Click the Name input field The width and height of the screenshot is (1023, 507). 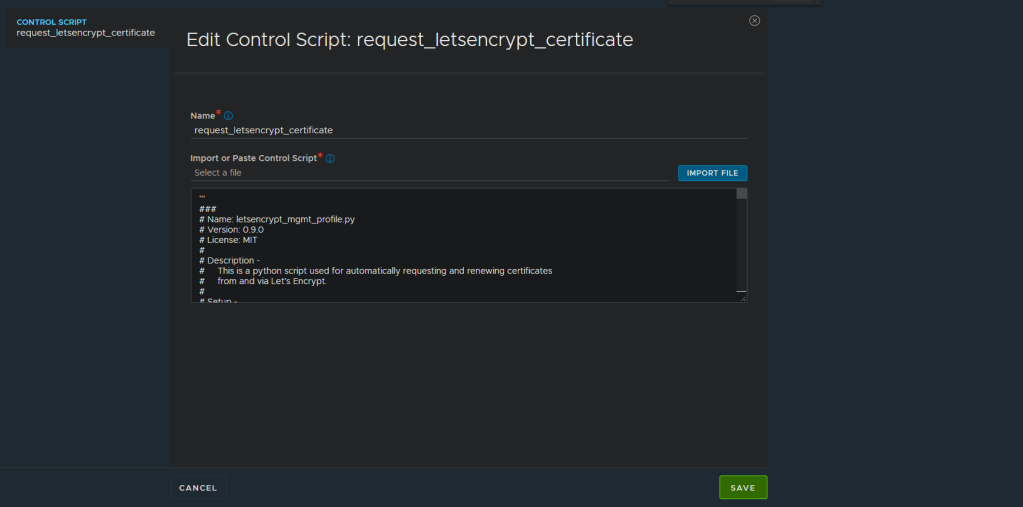(468, 131)
